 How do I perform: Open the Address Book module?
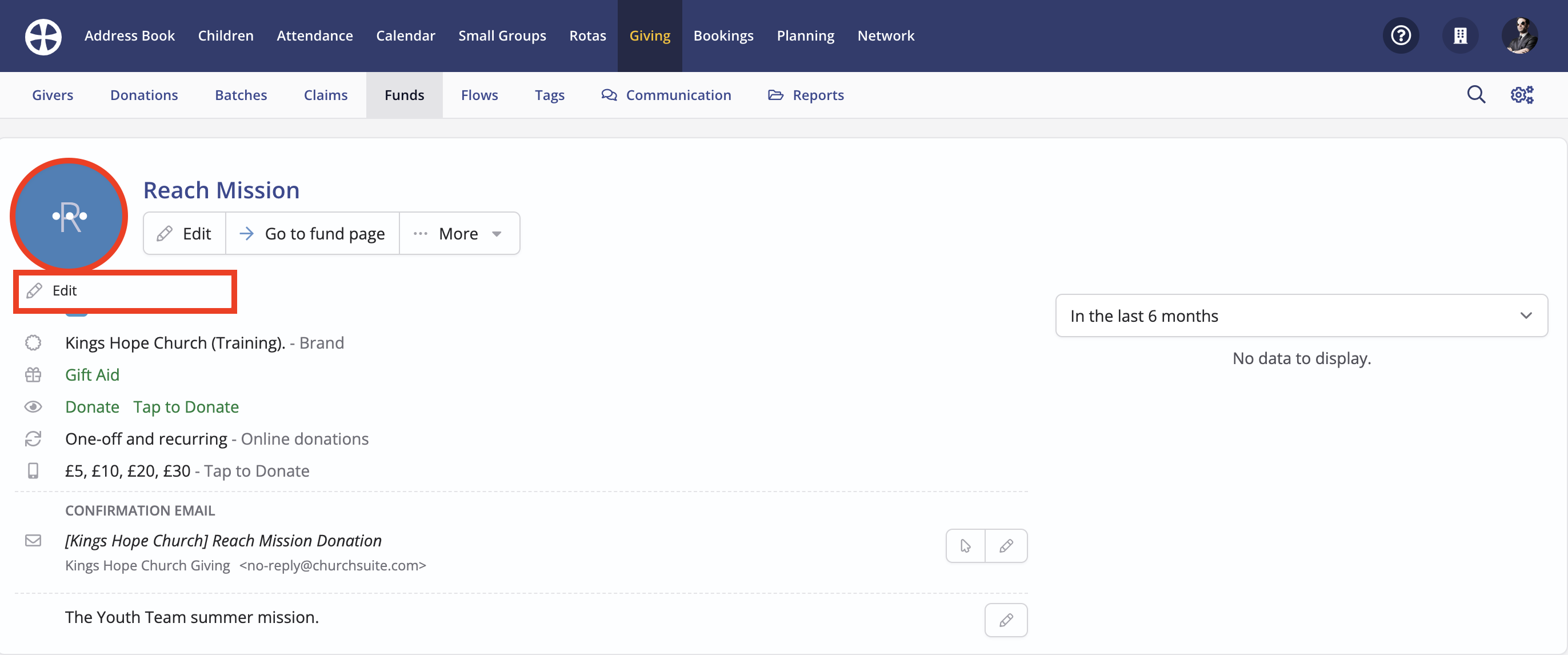point(129,36)
